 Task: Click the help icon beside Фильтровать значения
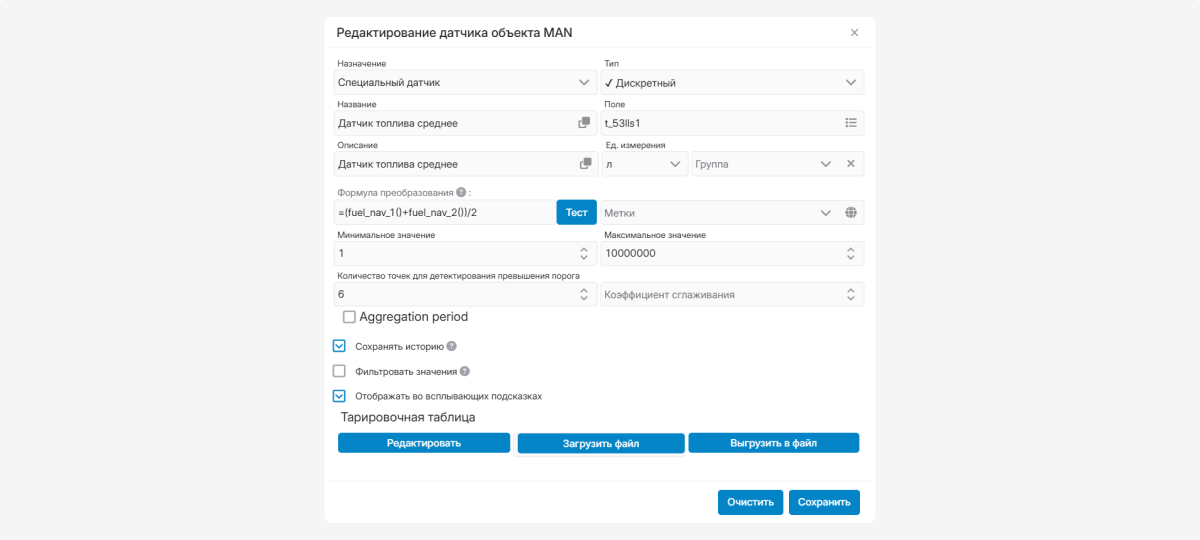pyautogui.click(x=465, y=371)
